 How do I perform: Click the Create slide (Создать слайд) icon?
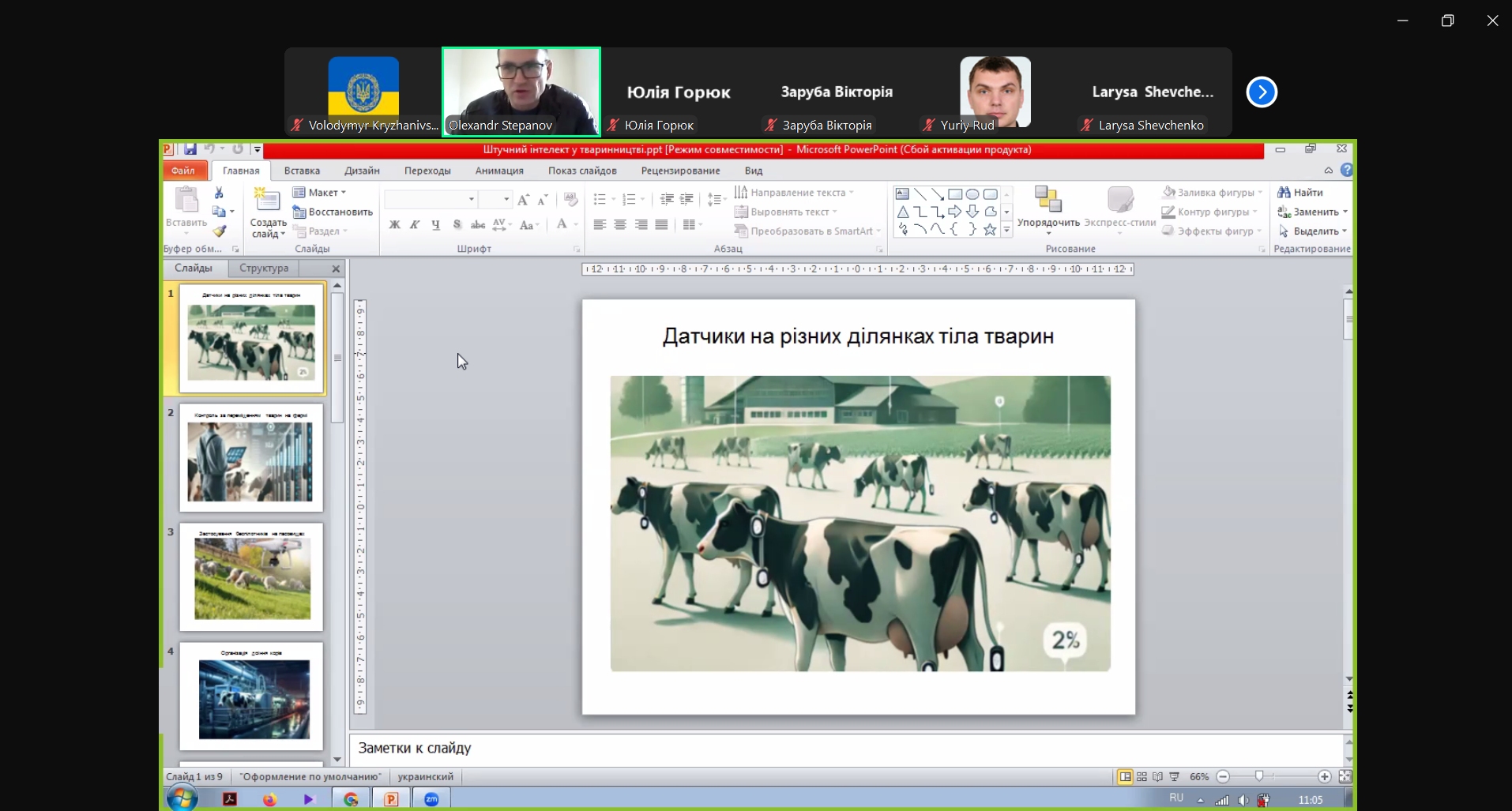pos(267,201)
